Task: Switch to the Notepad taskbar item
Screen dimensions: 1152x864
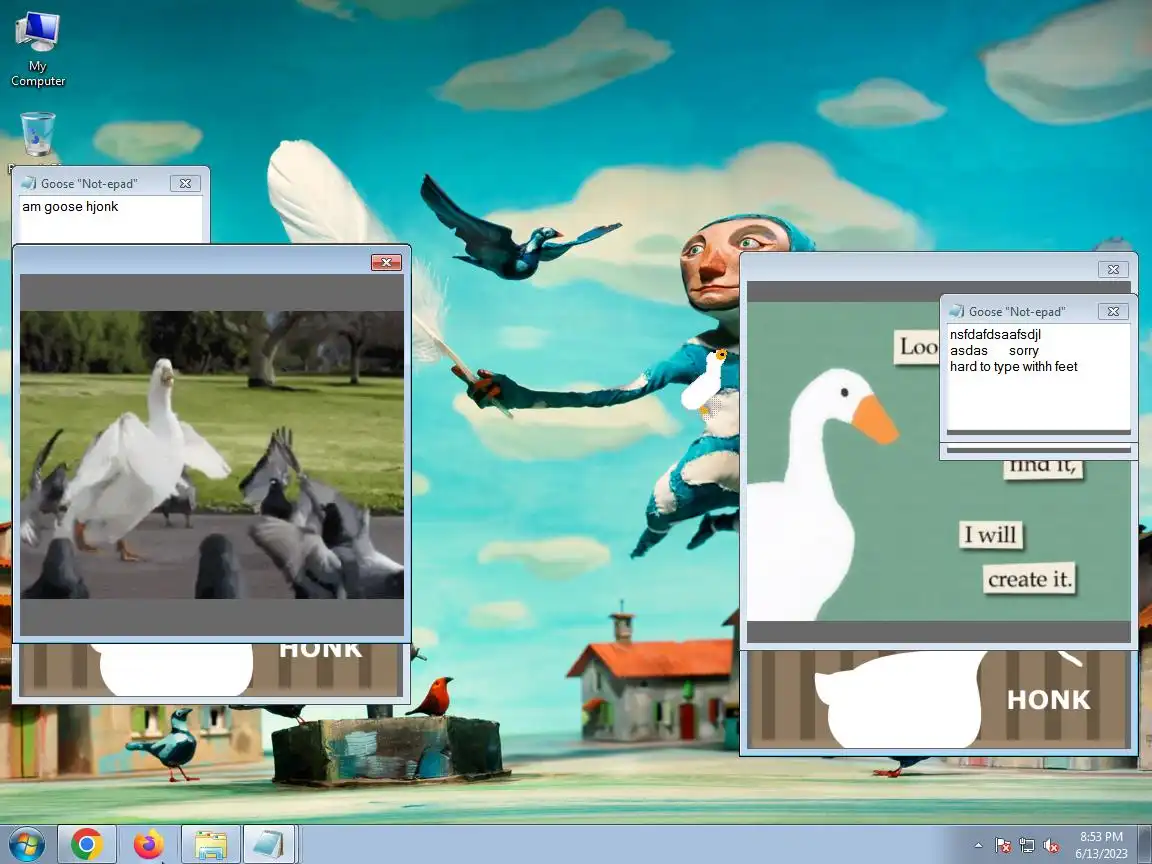Action: (269, 844)
